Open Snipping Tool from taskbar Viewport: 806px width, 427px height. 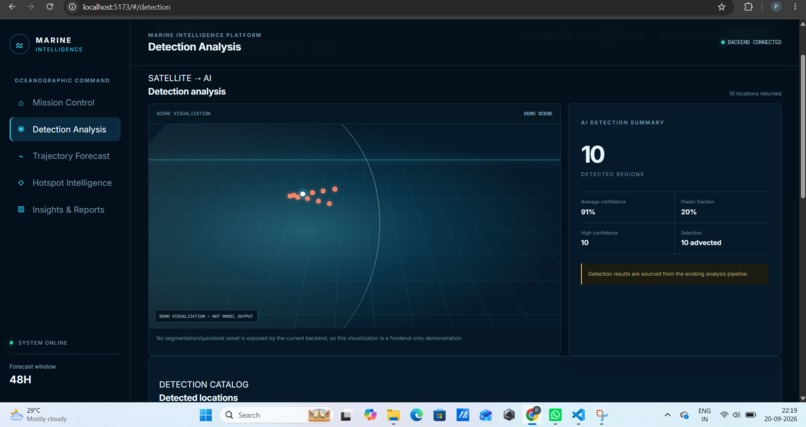click(x=601, y=415)
